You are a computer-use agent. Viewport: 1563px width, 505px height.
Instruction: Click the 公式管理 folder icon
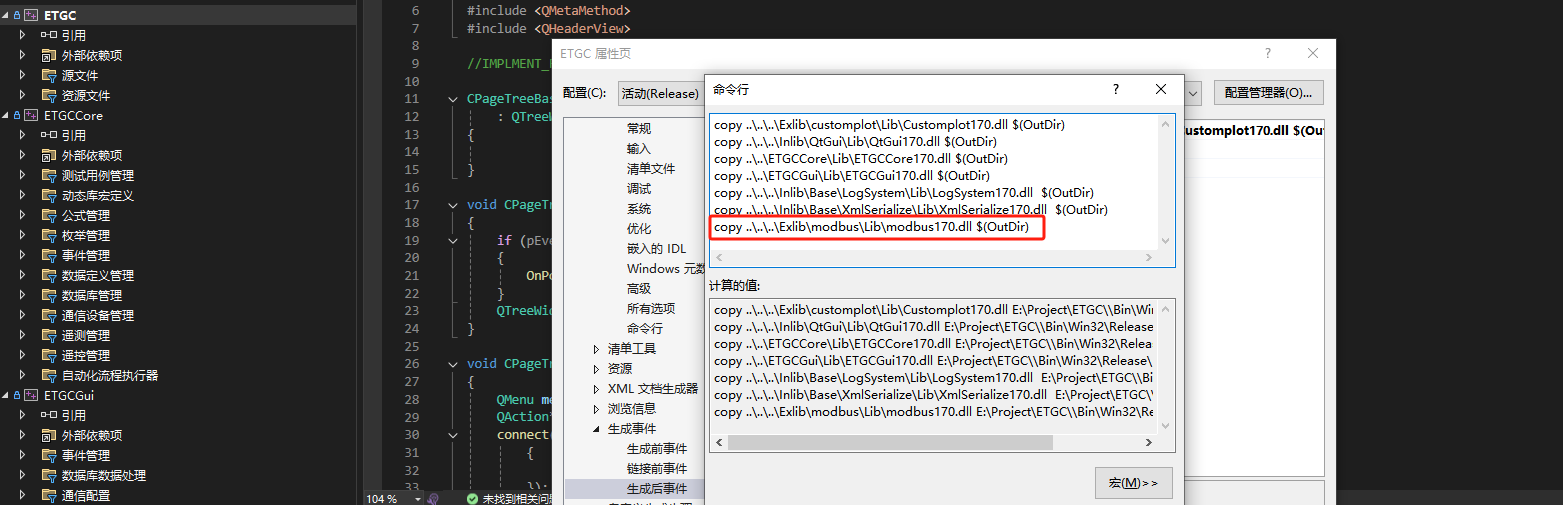click(49, 215)
